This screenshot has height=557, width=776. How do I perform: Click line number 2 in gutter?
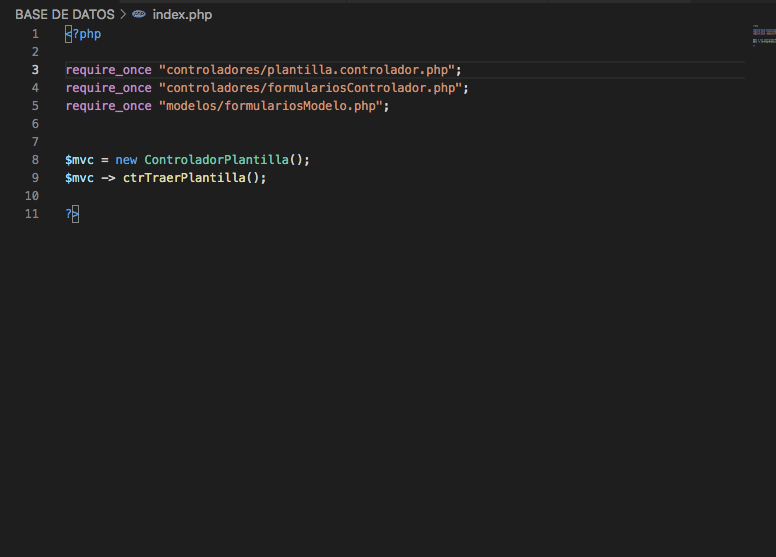pyautogui.click(x=35, y=52)
